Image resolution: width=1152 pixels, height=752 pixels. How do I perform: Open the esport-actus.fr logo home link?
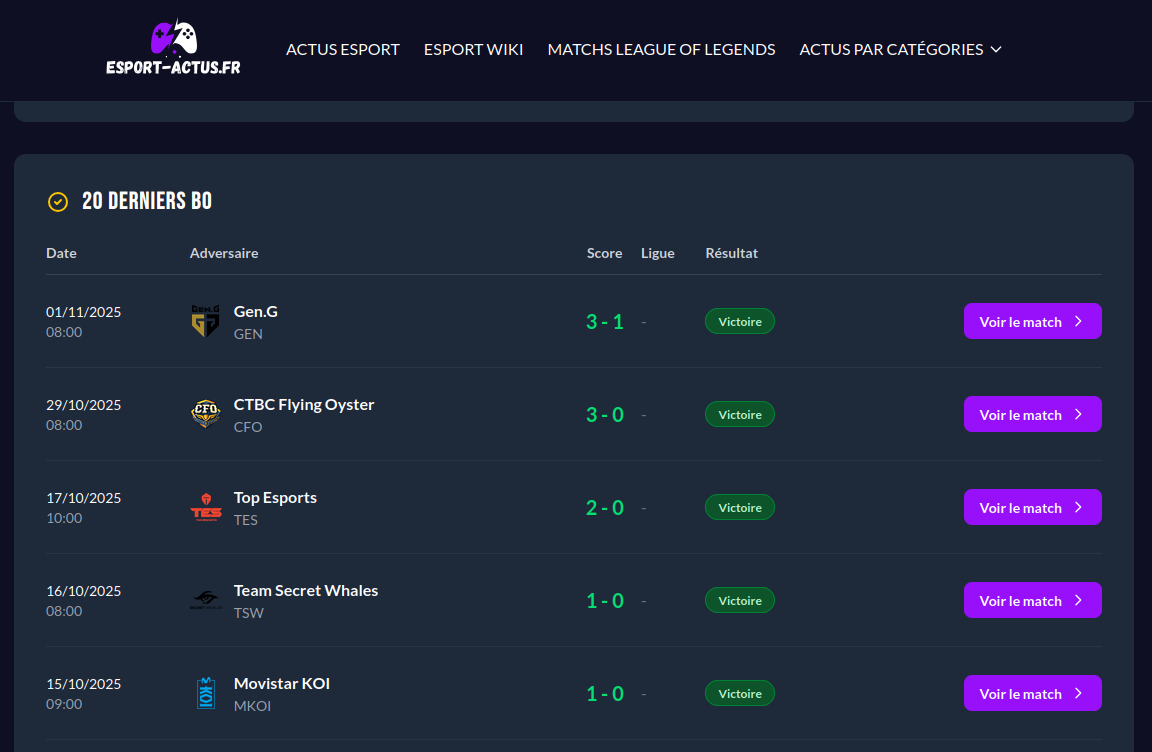point(173,48)
